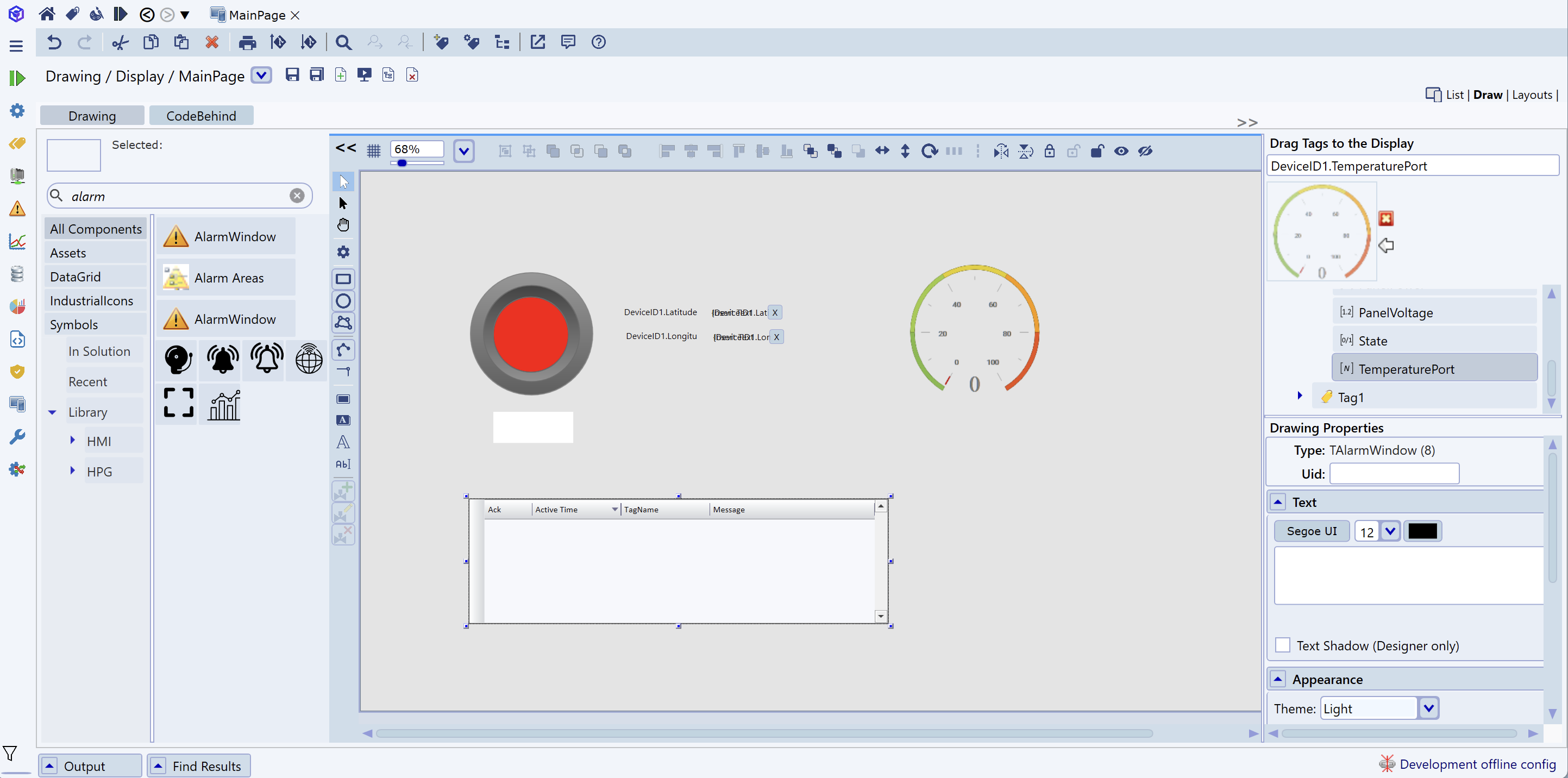Select the All Components category
The image size is (1568, 778).
[96, 229]
